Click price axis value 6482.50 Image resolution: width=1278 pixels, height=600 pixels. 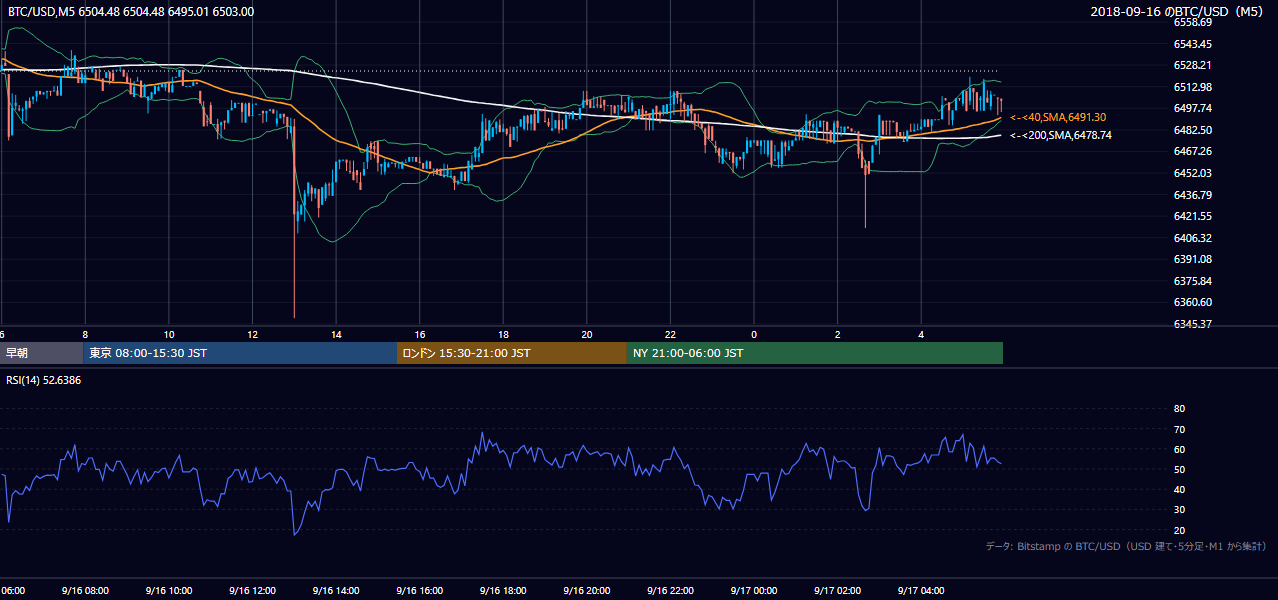click(1193, 130)
